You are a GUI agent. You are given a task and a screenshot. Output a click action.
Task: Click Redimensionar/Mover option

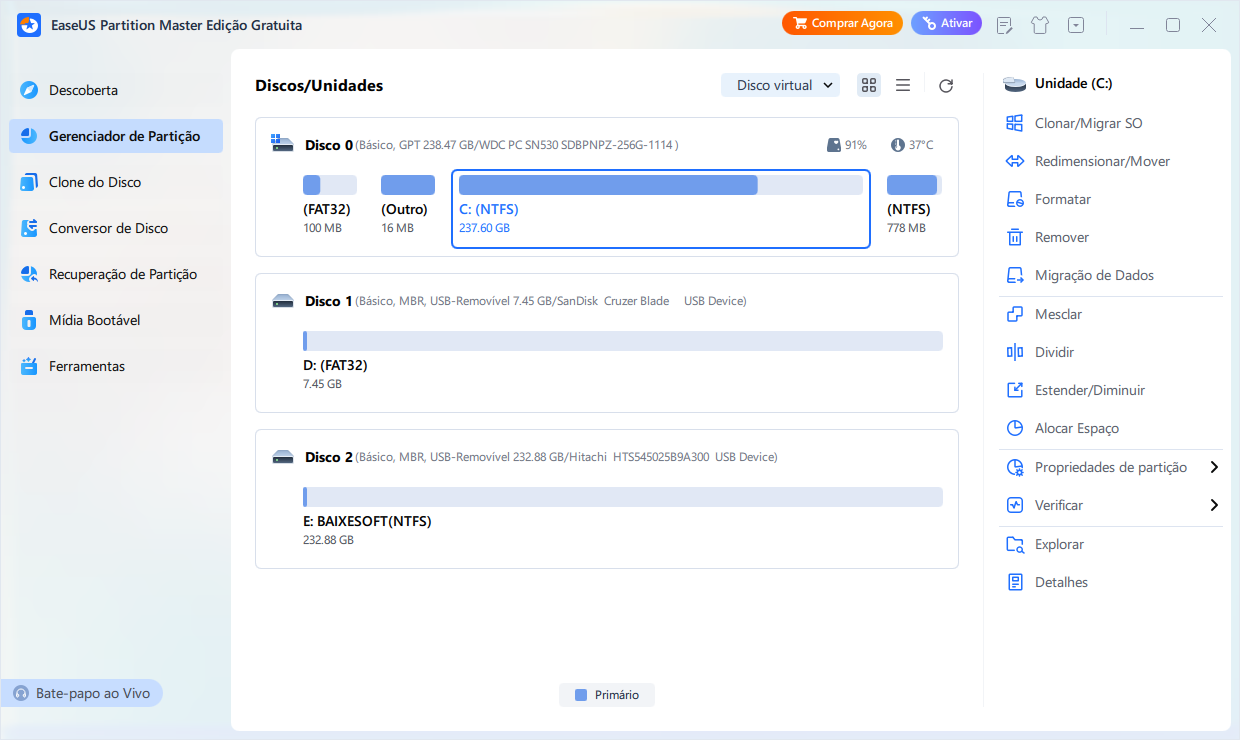coord(1102,161)
